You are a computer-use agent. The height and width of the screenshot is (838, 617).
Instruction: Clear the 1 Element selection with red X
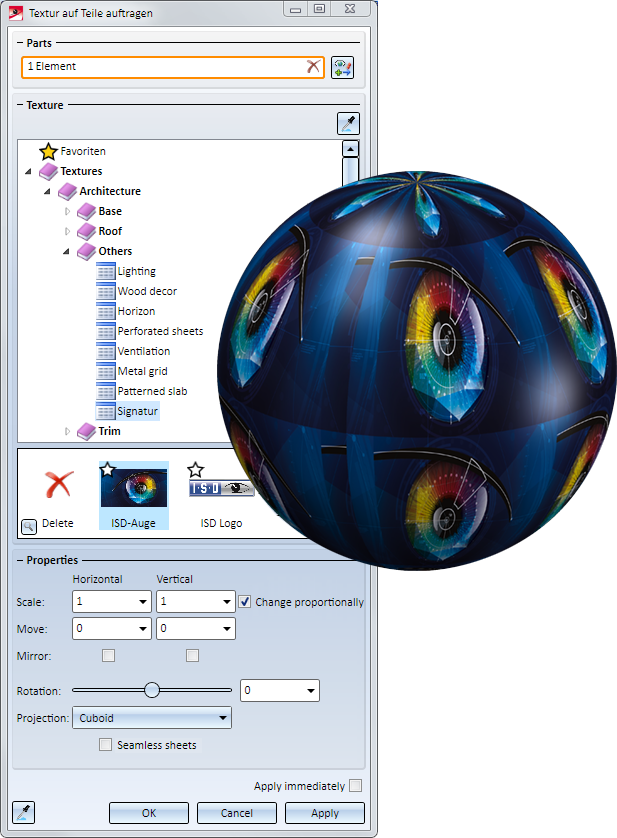pyautogui.click(x=313, y=66)
